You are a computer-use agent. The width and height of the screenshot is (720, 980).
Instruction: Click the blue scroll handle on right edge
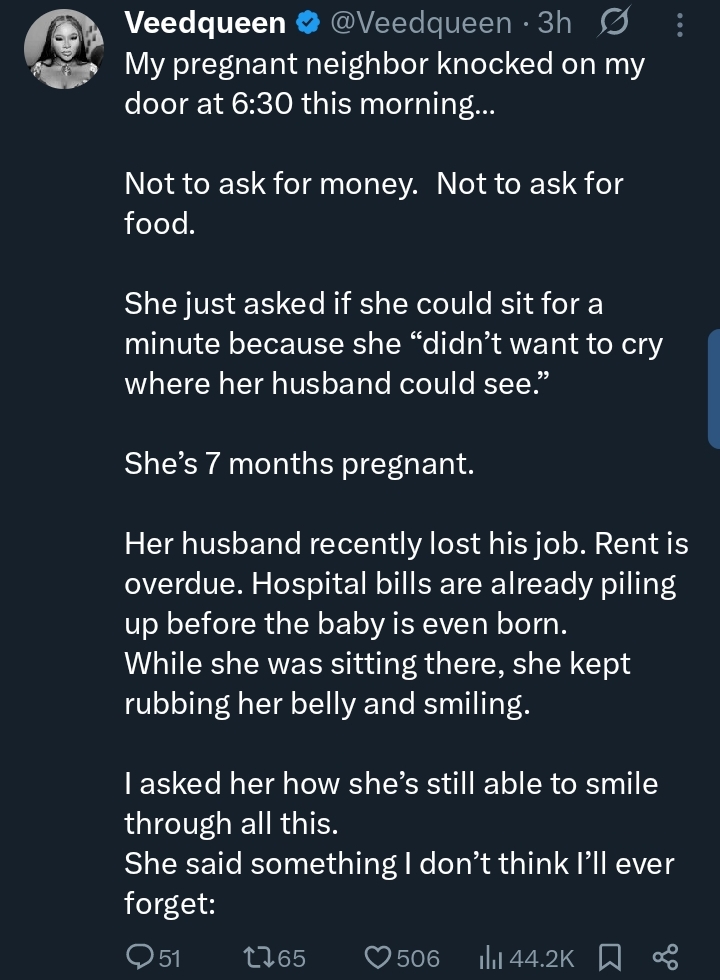click(713, 388)
